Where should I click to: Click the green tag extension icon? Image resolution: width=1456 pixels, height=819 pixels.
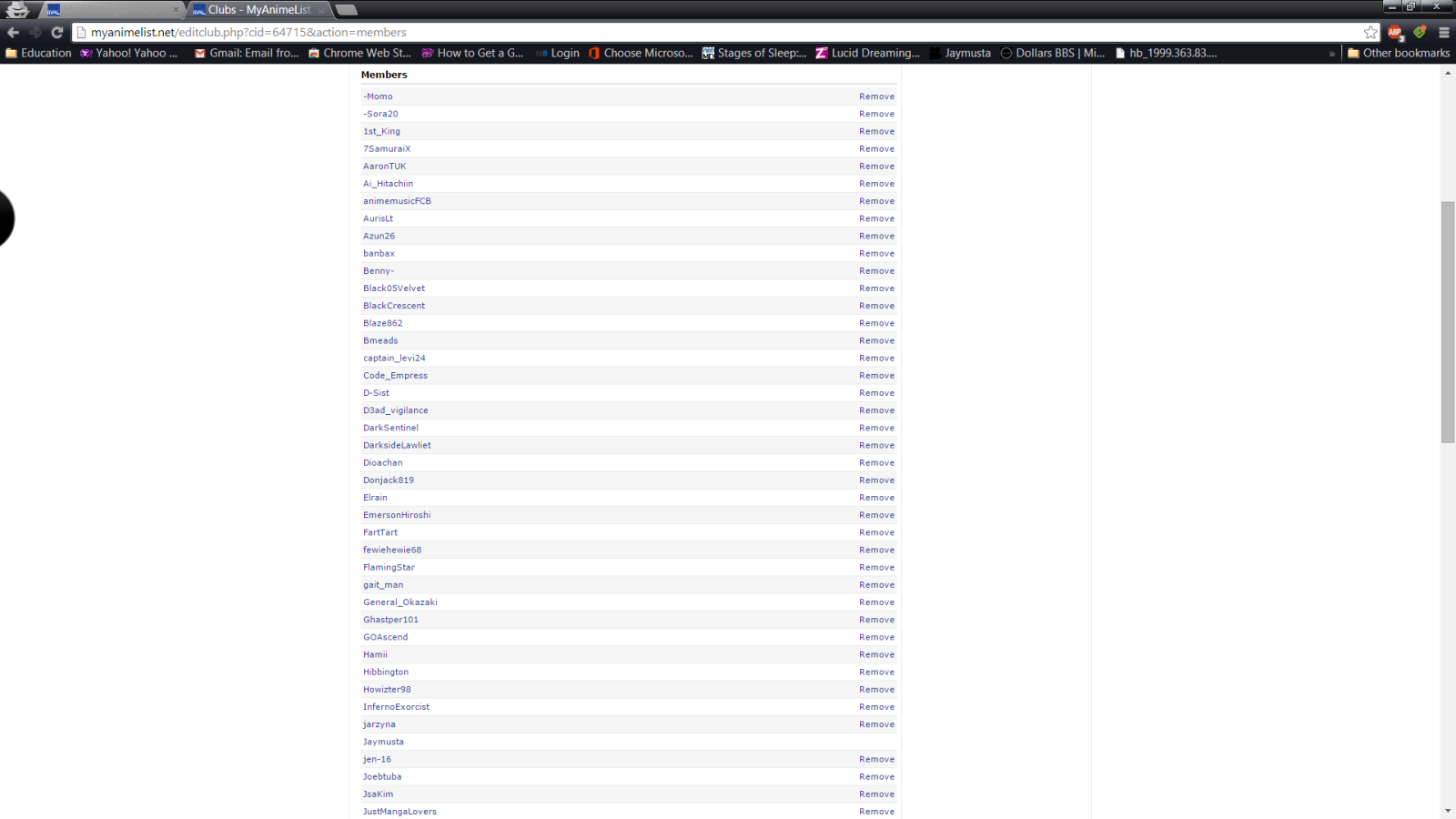[1420, 32]
